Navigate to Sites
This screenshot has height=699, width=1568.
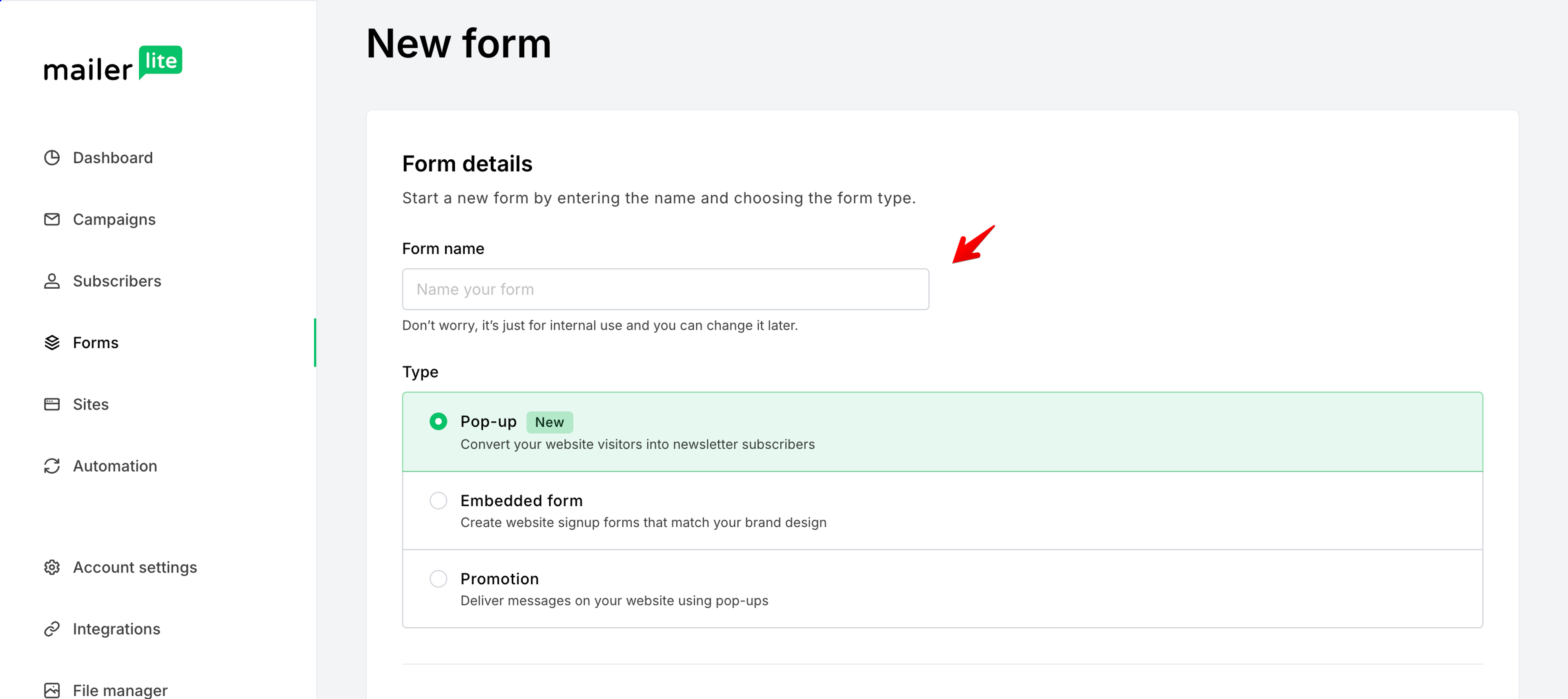point(91,404)
